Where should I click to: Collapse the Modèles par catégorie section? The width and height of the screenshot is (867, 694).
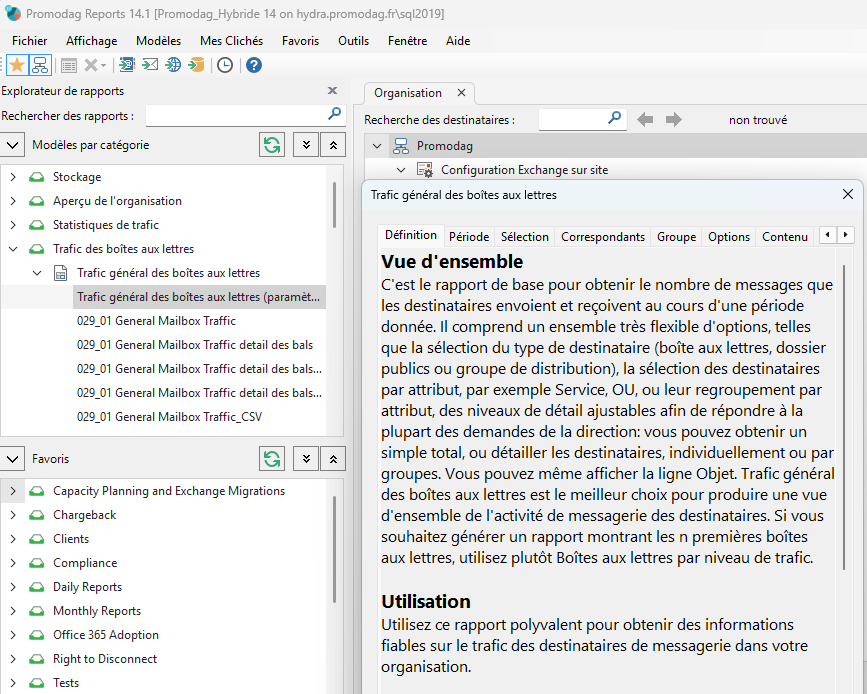(x=13, y=145)
